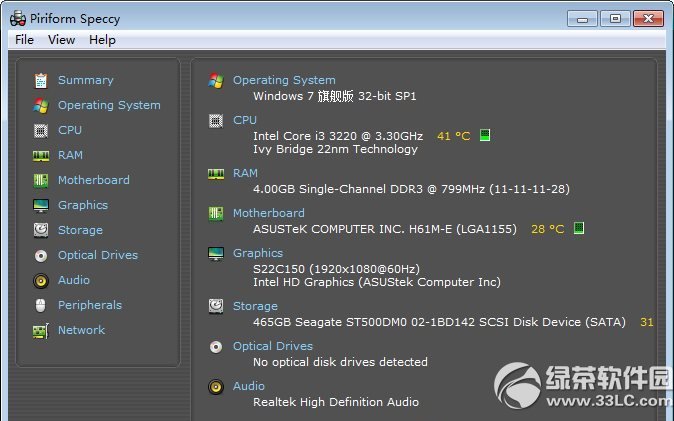Open the View menu
Viewport: 674px width, 421px height.
[x=61, y=40]
